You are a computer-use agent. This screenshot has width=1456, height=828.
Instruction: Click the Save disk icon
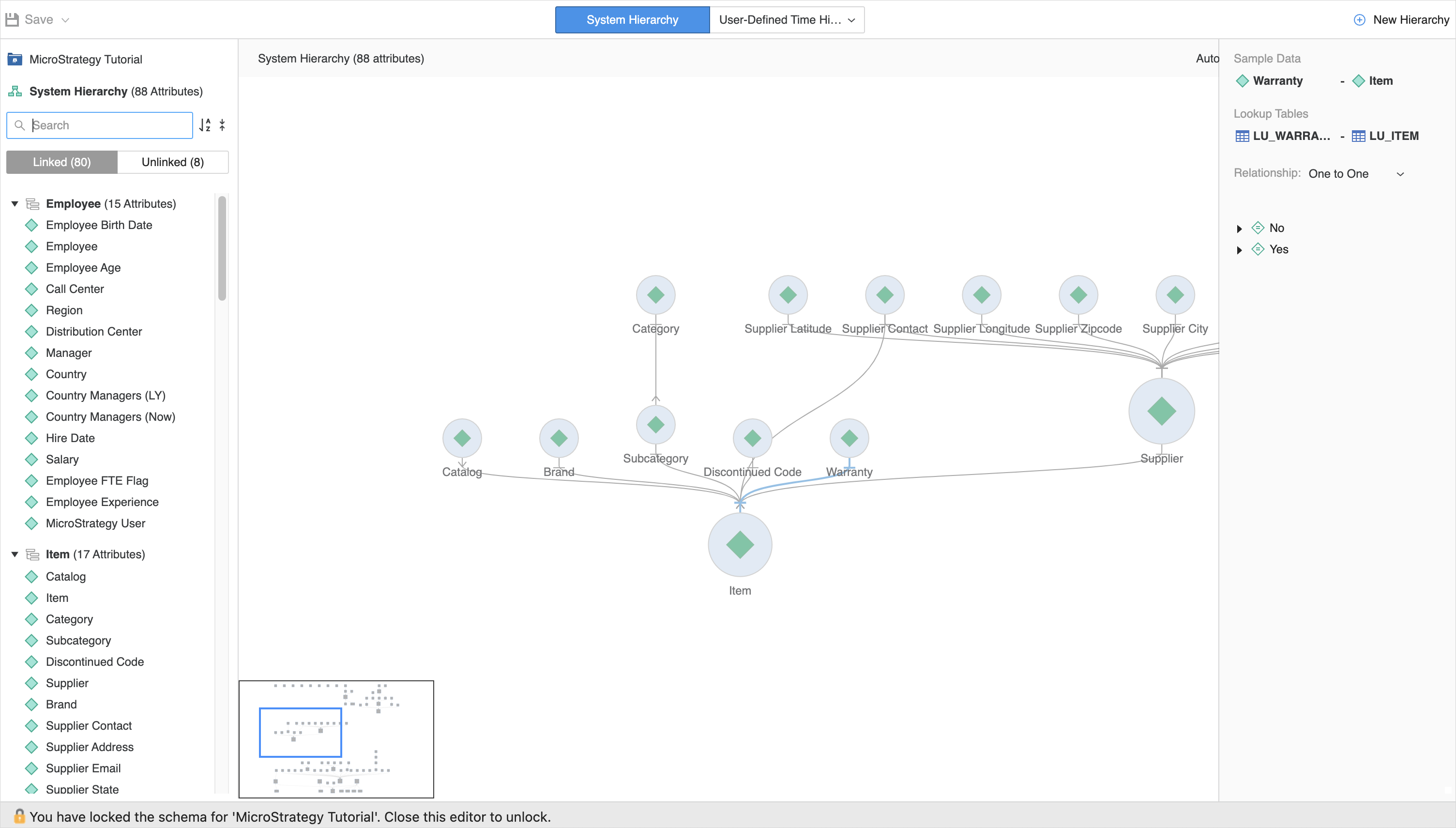click(13, 20)
